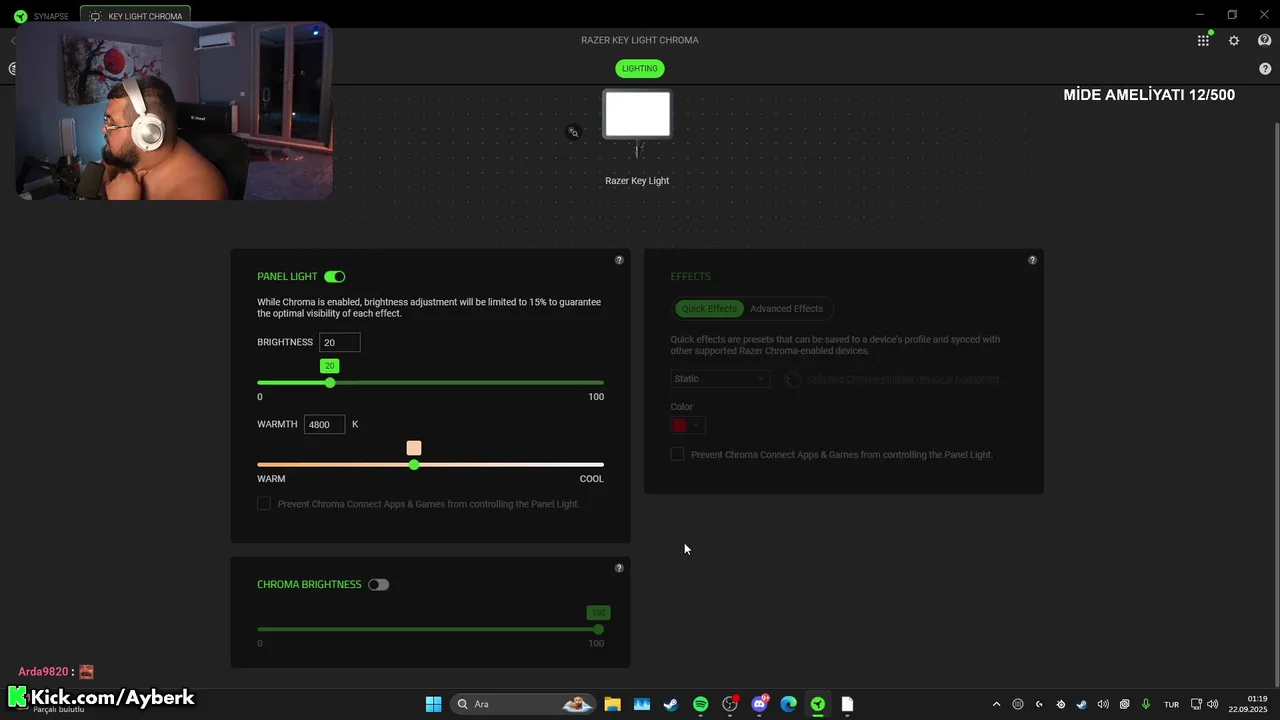This screenshot has height=720, width=1280.
Task: Check Prevent Chroma Connect box in Effects panel
Action: (x=677, y=454)
